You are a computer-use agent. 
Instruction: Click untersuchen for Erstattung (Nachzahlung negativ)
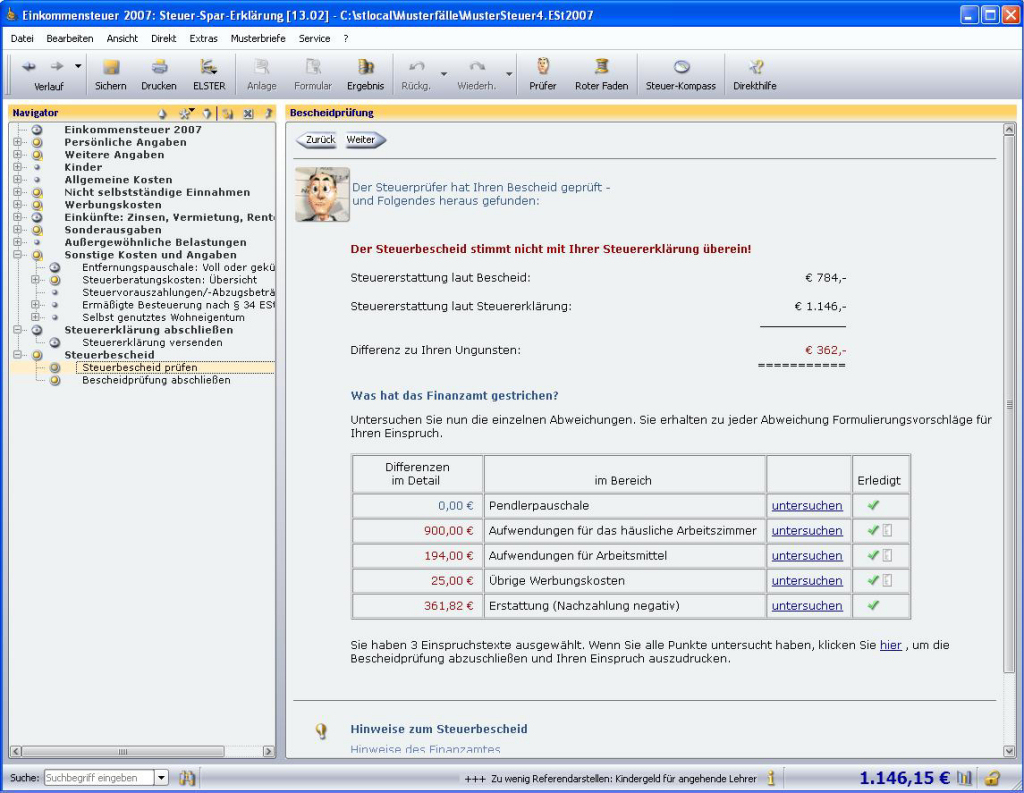pos(807,606)
